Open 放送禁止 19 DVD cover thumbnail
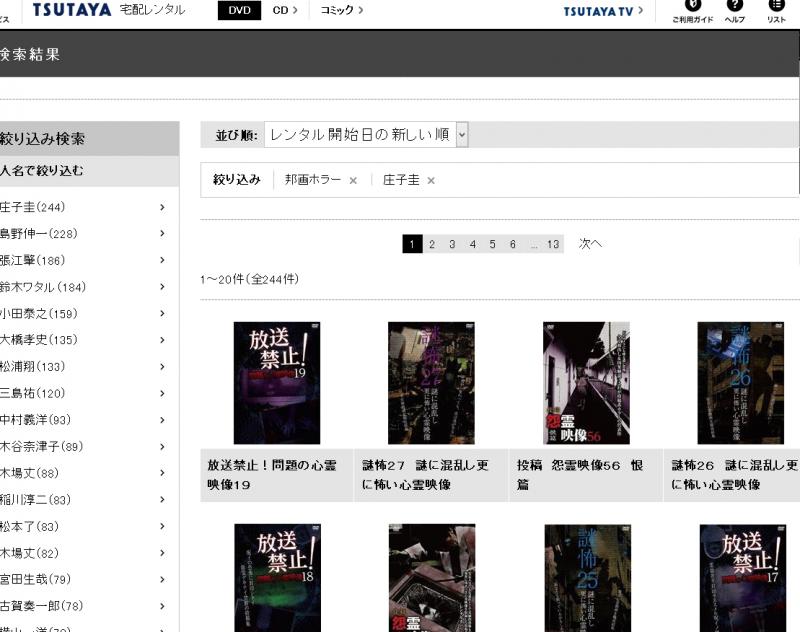This screenshot has height=632, width=800. [277, 383]
